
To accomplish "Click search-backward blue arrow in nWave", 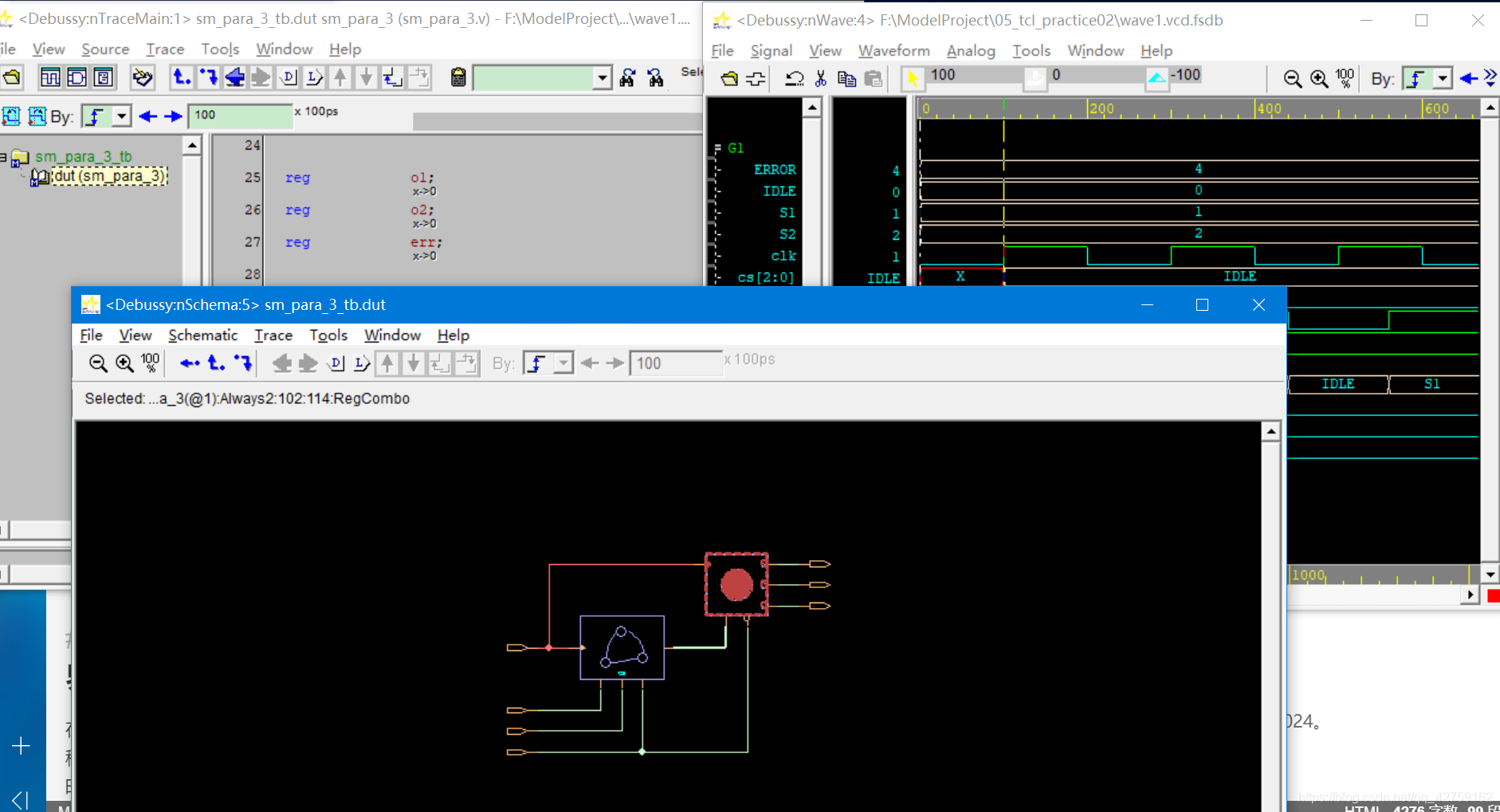I will pyautogui.click(x=1468, y=79).
